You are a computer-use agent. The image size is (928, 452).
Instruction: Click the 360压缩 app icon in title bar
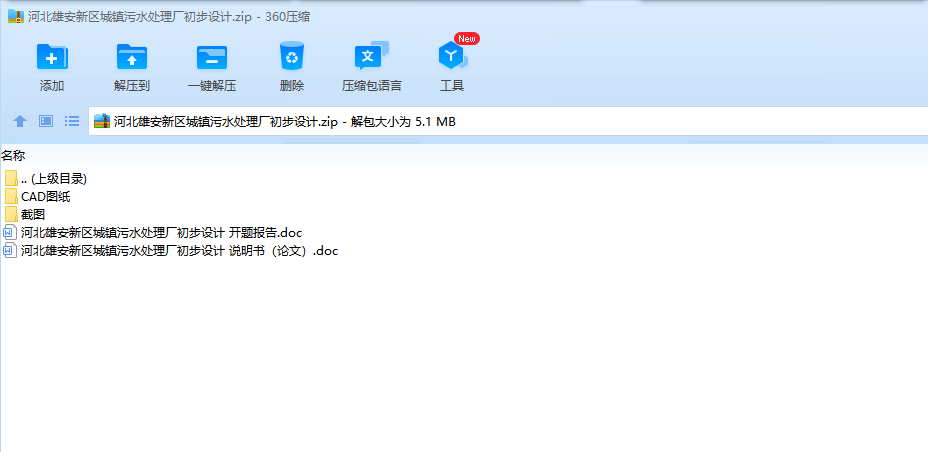click(x=16, y=17)
